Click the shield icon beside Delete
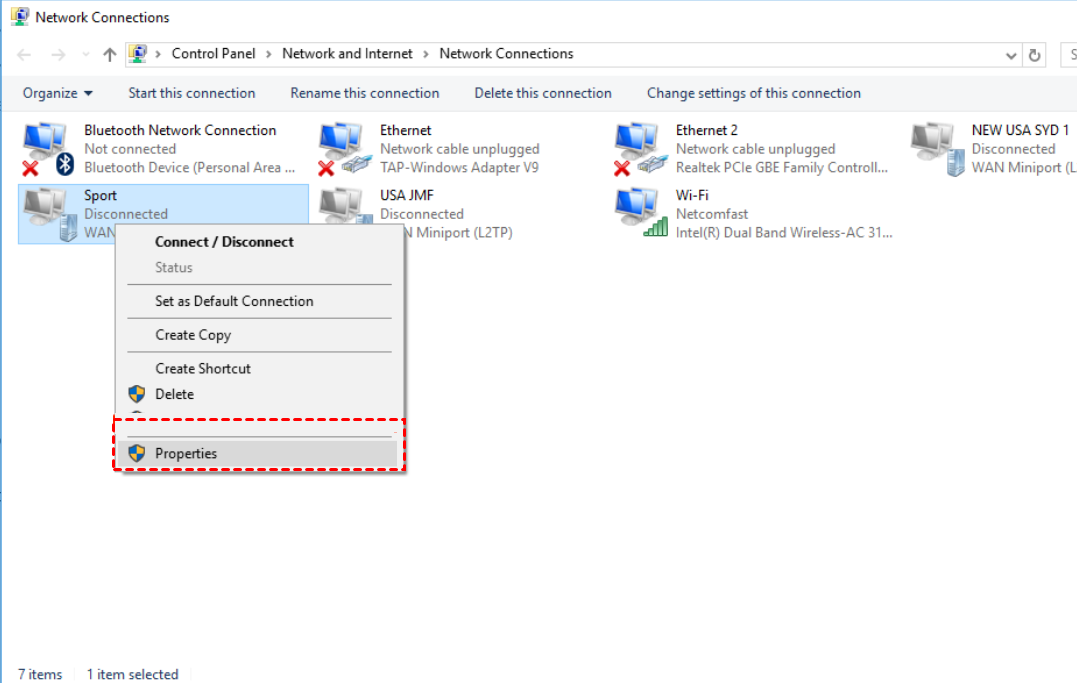The width and height of the screenshot is (1077, 683). [x=137, y=394]
